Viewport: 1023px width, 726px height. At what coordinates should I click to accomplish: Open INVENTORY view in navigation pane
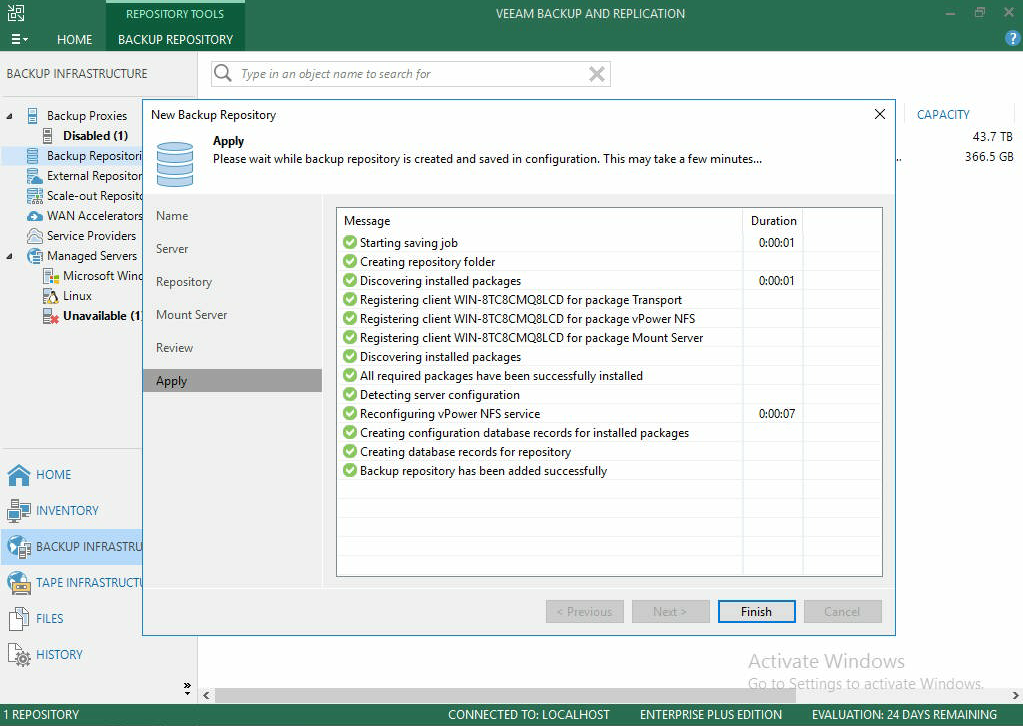coord(67,511)
